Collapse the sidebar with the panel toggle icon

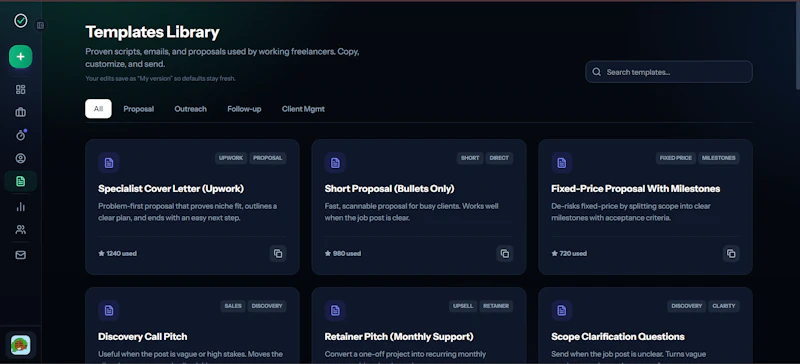[40, 26]
